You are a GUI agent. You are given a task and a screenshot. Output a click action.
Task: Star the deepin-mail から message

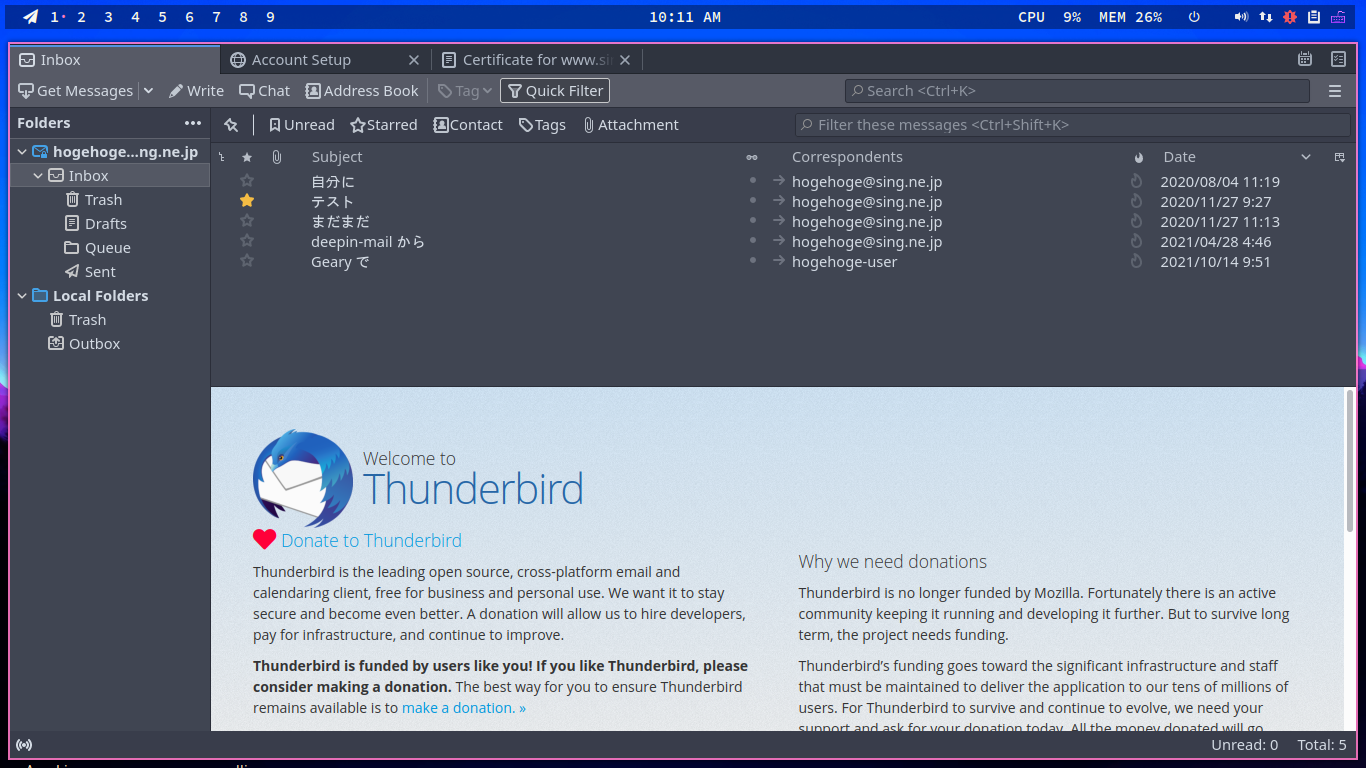[247, 241]
